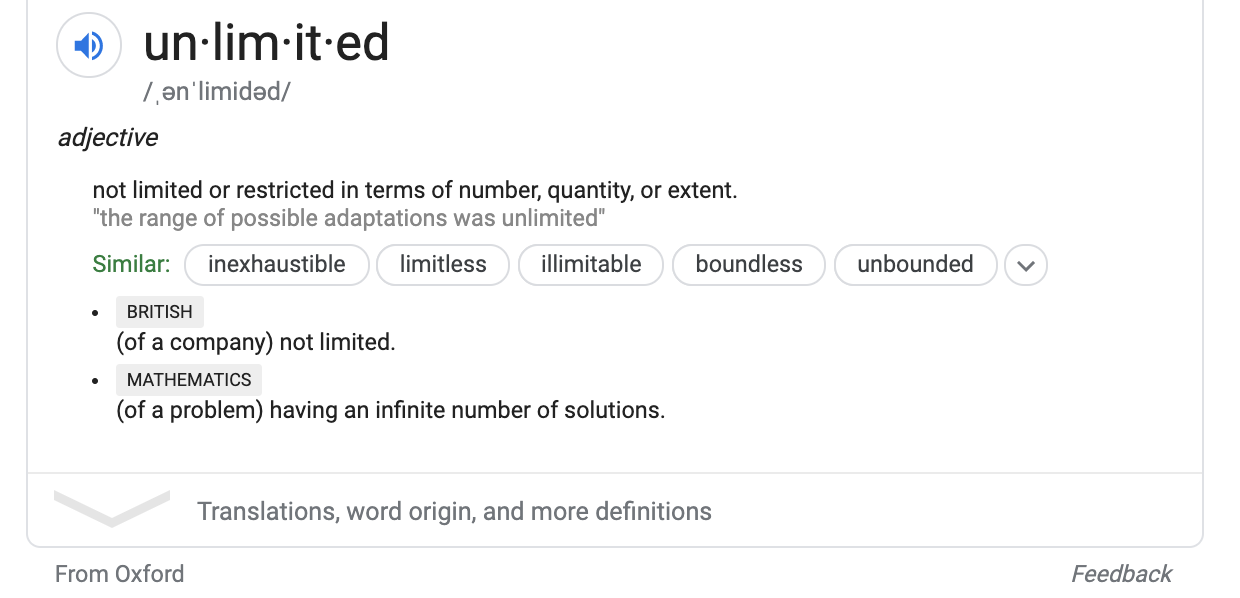Click the large gray down arrow
The height and width of the screenshot is (598, 1240).
tap(112, 508)
